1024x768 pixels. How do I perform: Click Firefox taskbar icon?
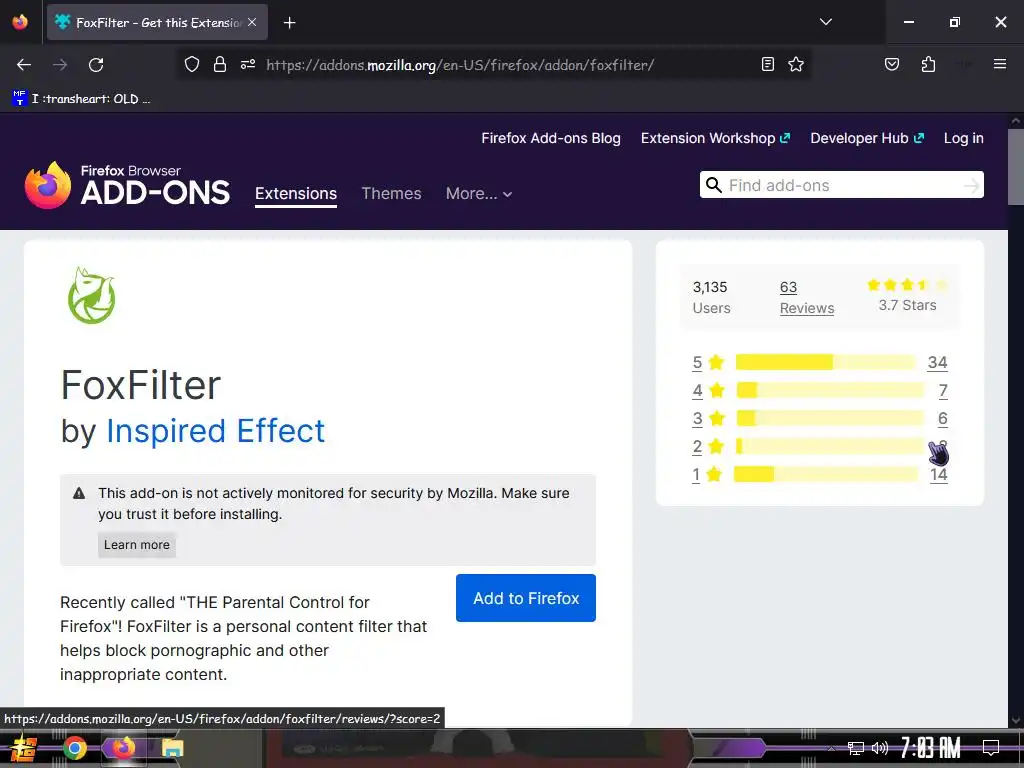123,748
